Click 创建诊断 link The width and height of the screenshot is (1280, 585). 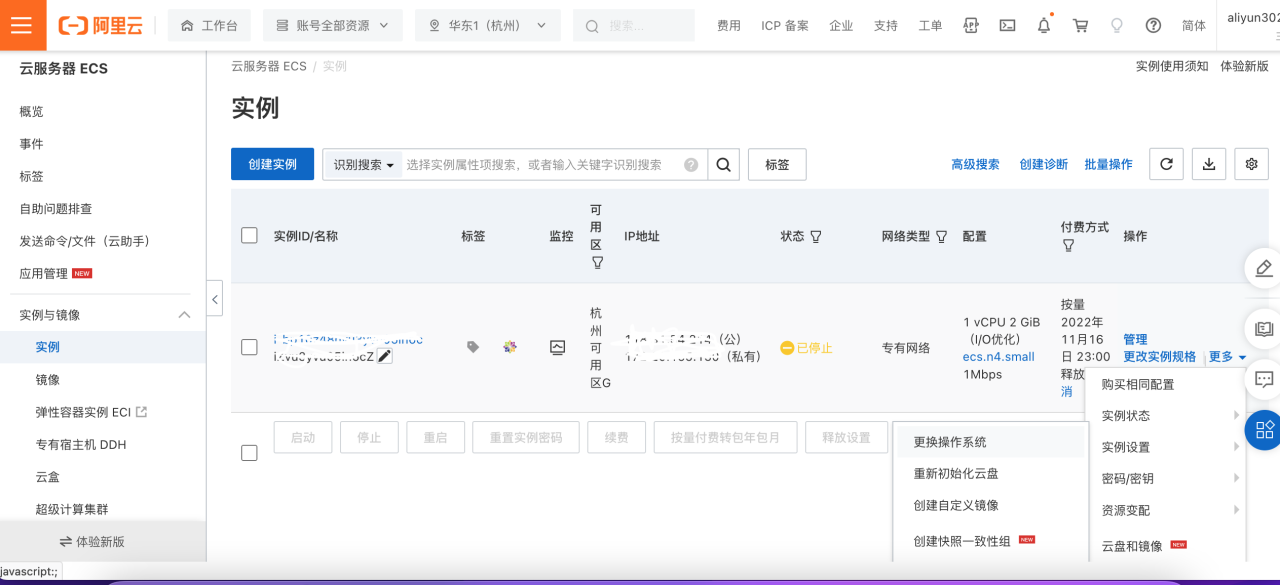click(1044, 164)
